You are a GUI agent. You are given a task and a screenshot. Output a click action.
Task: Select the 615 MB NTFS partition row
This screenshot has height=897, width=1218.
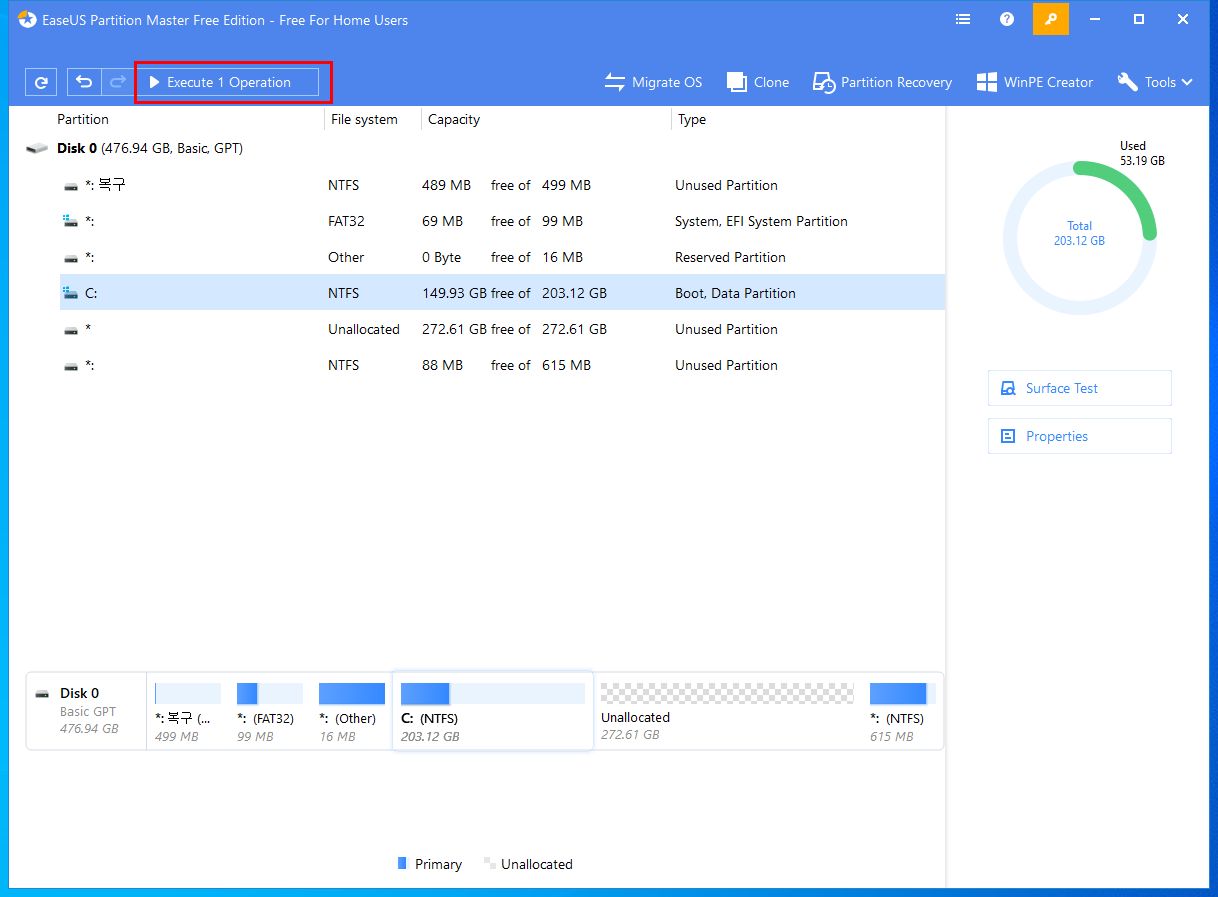(x=502, y=365)
